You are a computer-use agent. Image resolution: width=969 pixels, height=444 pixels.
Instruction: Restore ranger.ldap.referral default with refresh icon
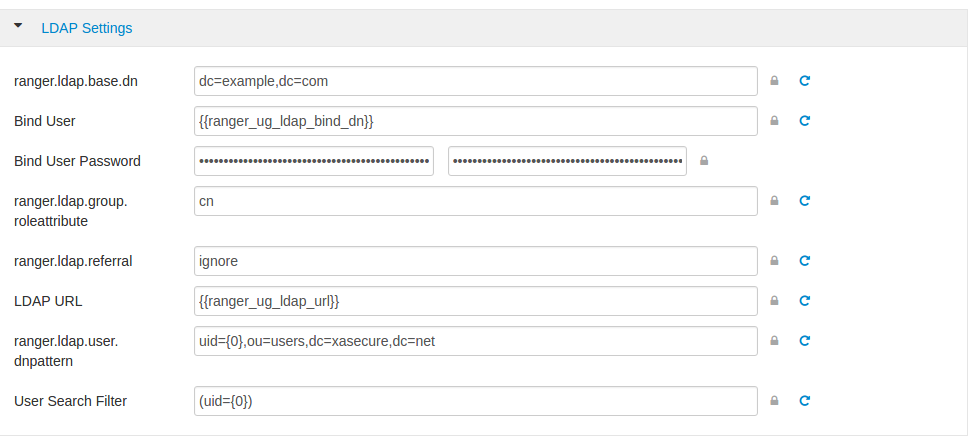(x=804, y=261)
